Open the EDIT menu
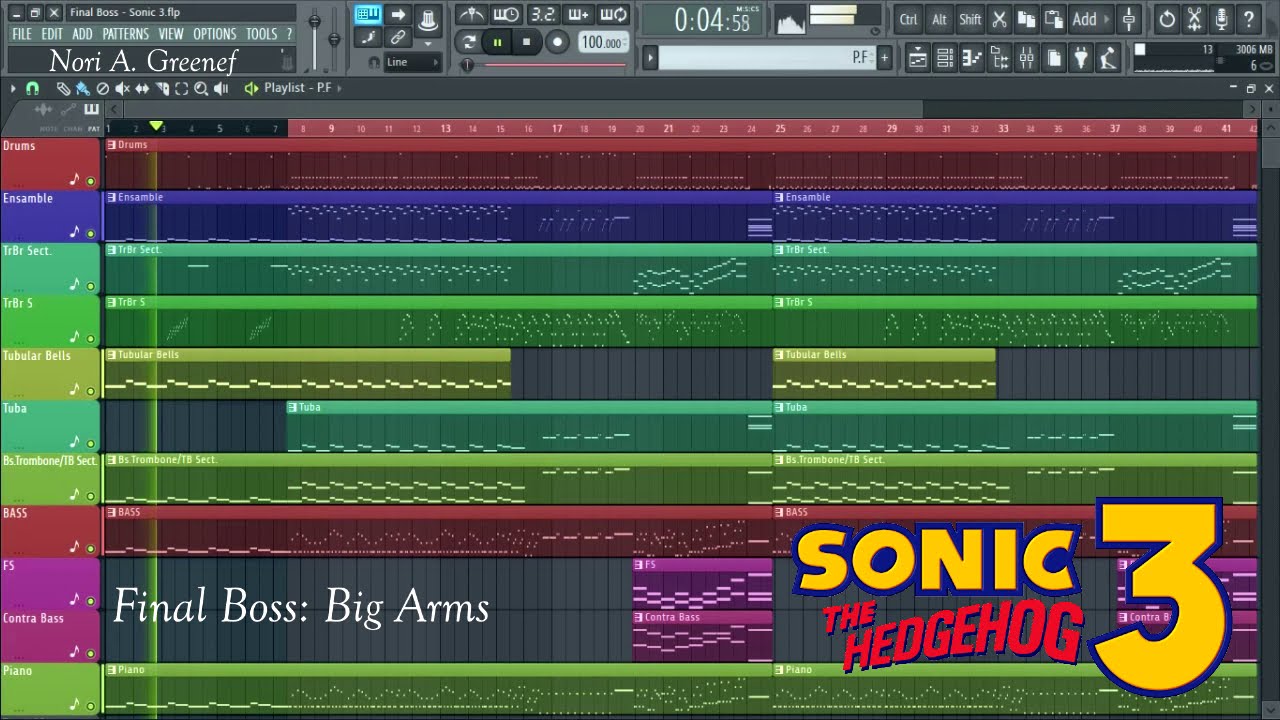1280x720 pixels. click(52, 34)
